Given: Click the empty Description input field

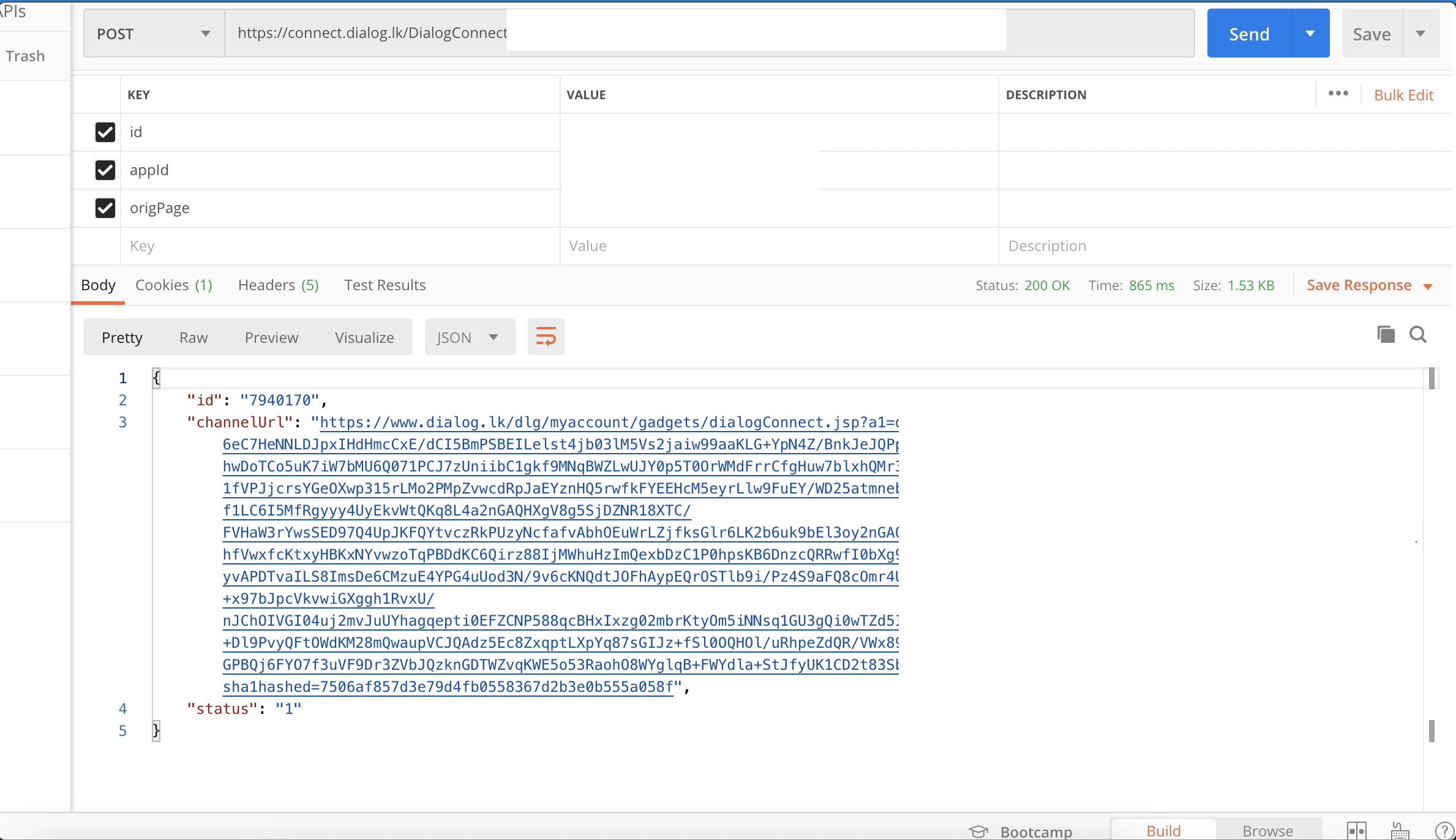Looking at the screenshot, I should pyautogui.click(x=1225, y=246).
